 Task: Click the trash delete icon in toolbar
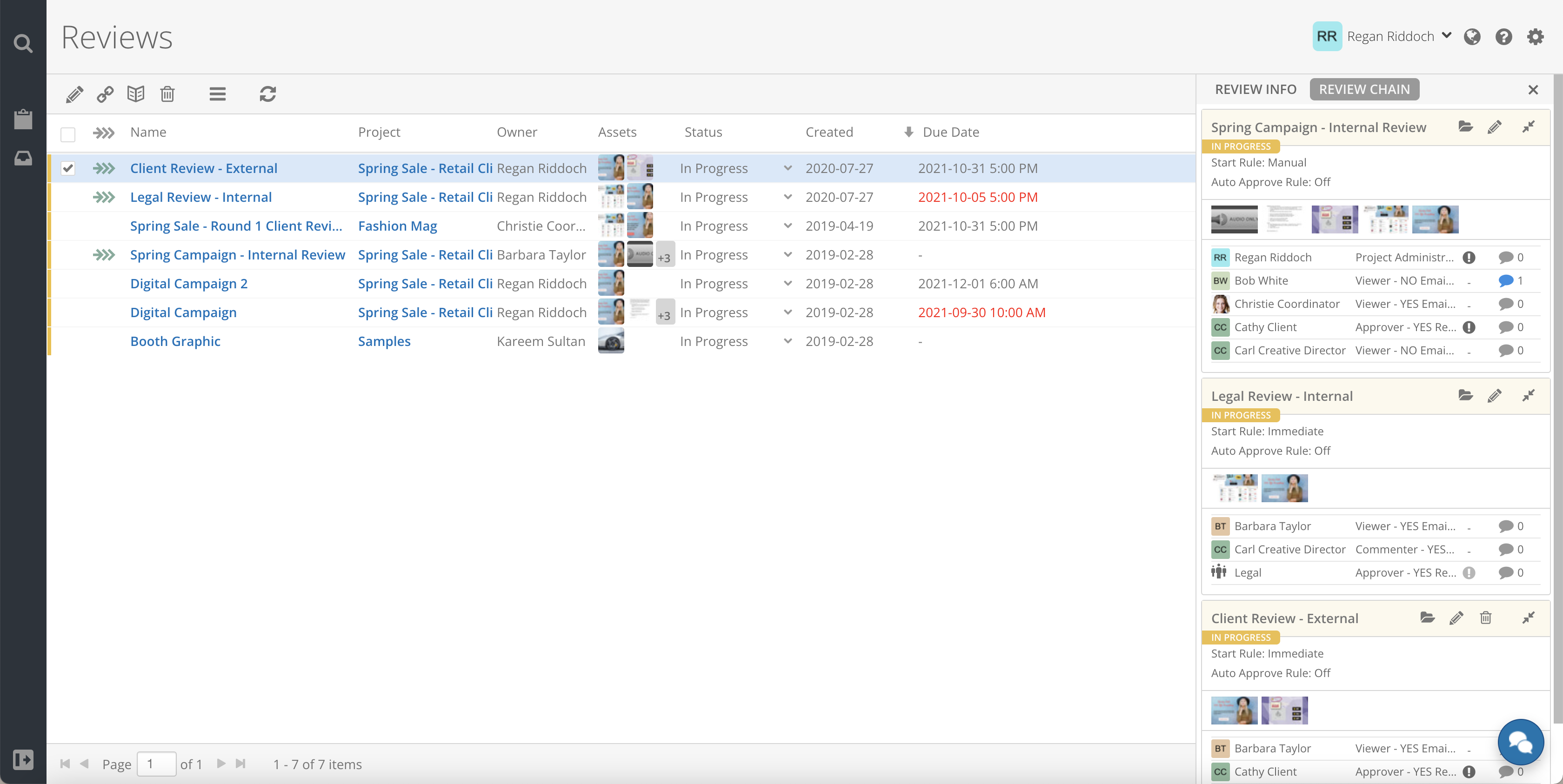pyautogui.click(x=167, y=94)
